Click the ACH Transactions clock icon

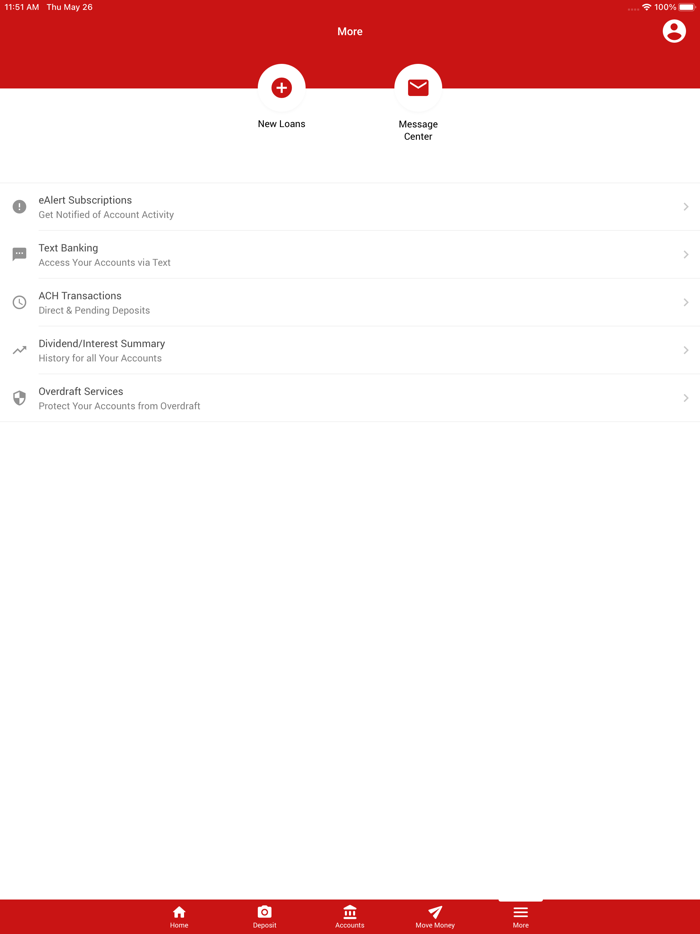click(x=19, y=302)
